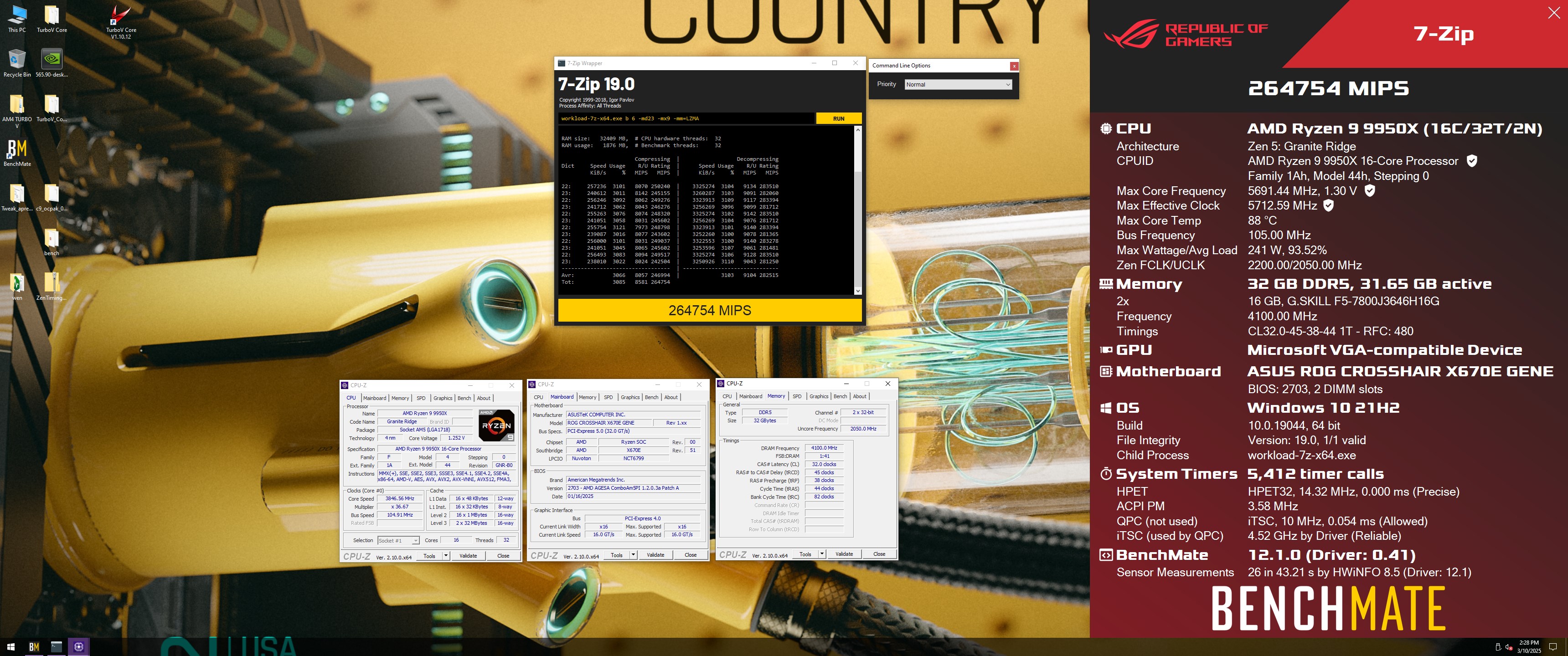1568x656 pixels.
Task: Click the BenchMate taskbar icon
Action: (34, 647)
